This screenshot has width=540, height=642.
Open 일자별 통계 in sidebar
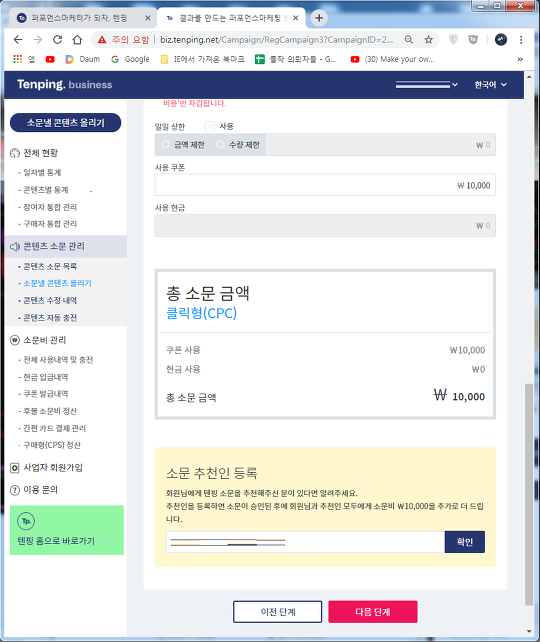42,172
